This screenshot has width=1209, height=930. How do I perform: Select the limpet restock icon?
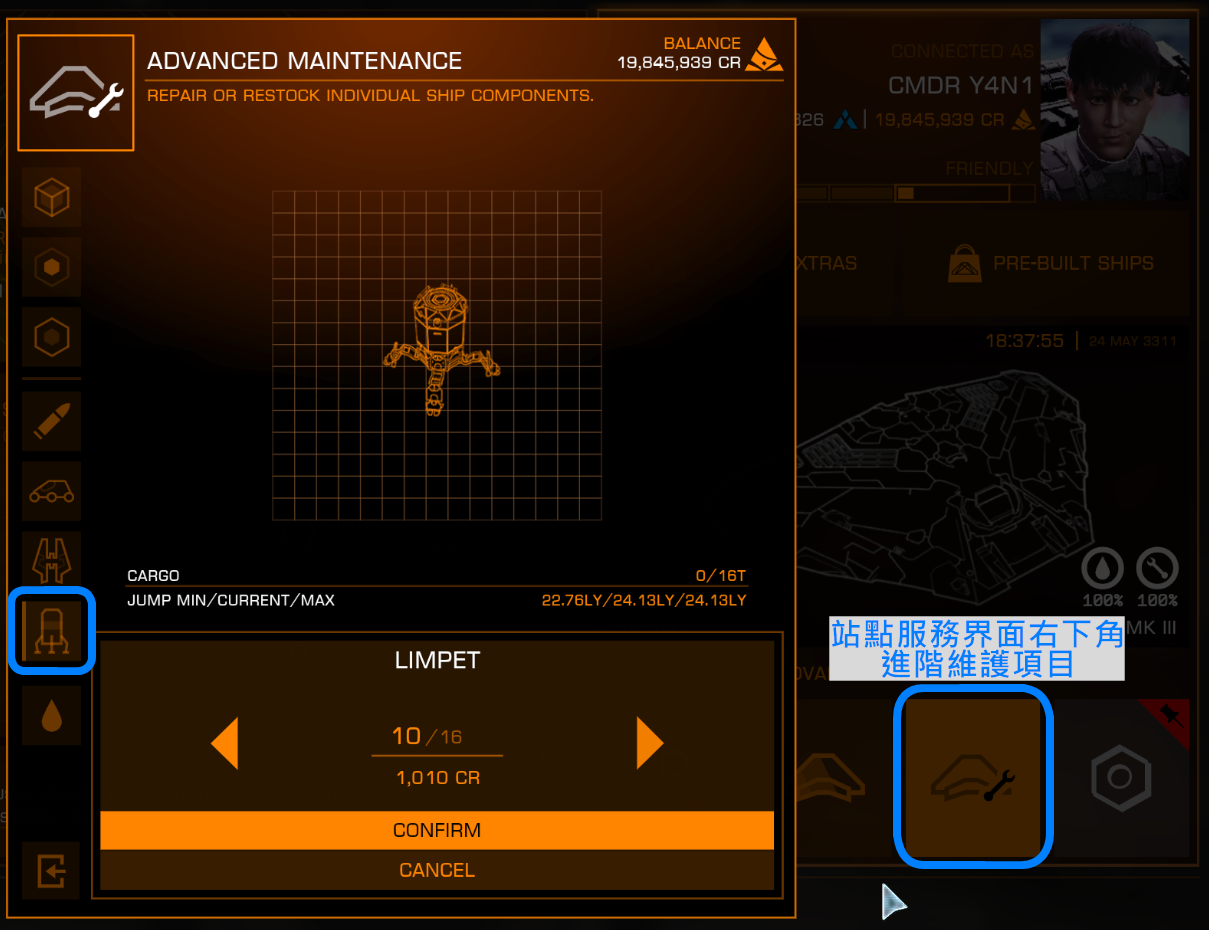coord(52,630)
